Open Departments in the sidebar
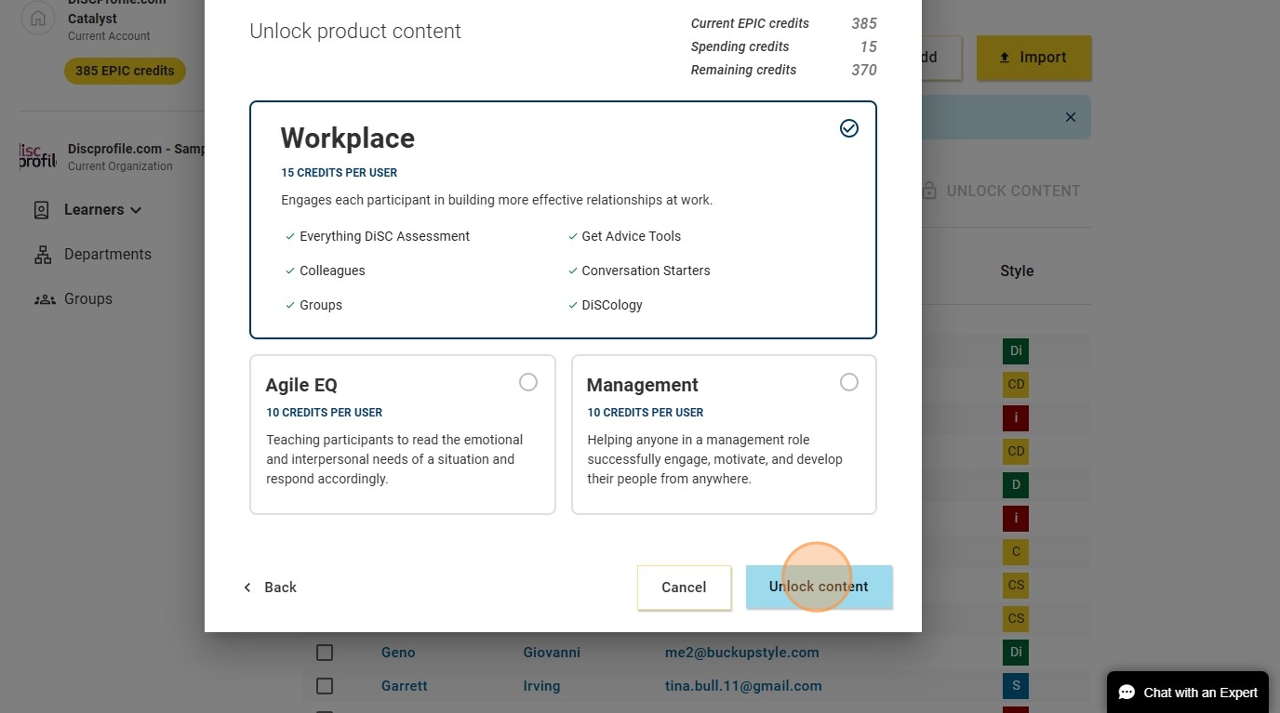Screen dimensions: 1280x713 (108, 254)
